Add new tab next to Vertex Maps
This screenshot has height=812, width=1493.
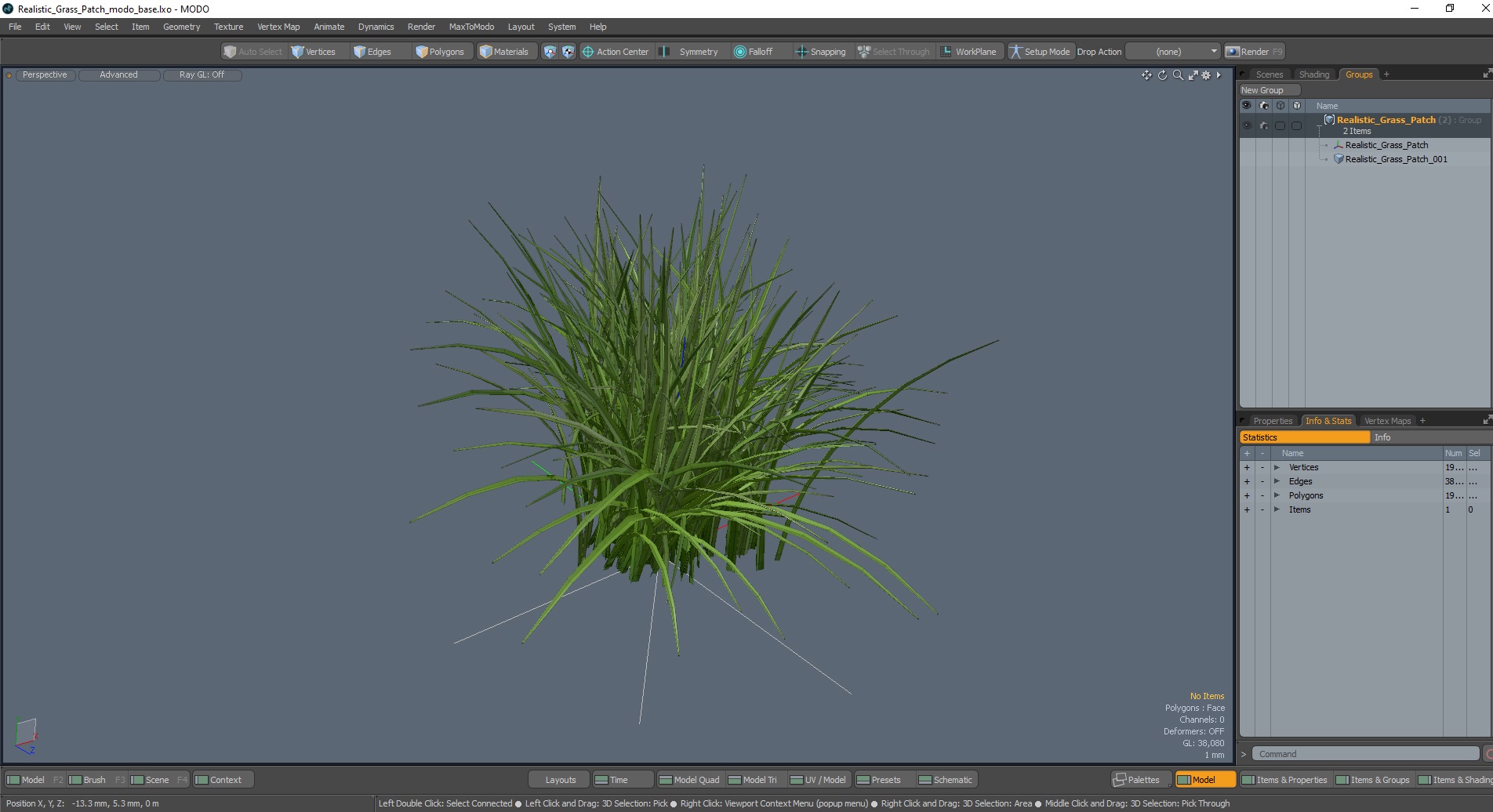coord(1422,421)
